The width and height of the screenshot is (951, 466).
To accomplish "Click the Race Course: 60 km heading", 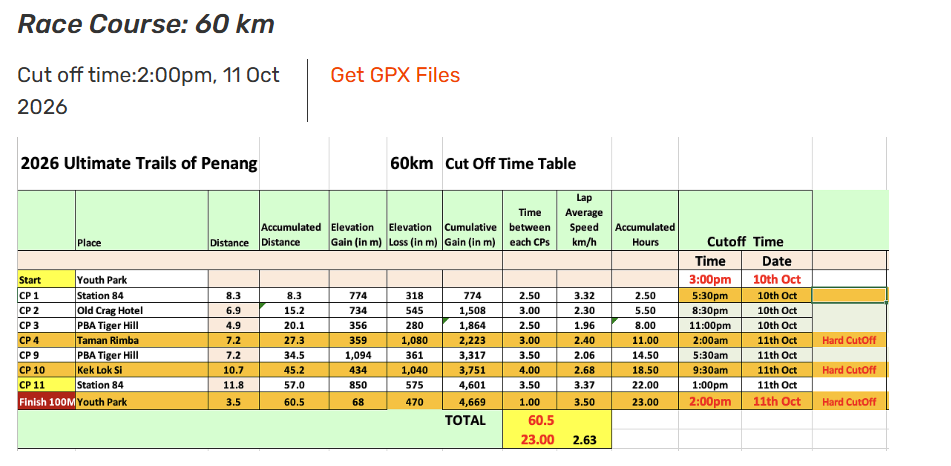I will [x=146, y=24].
